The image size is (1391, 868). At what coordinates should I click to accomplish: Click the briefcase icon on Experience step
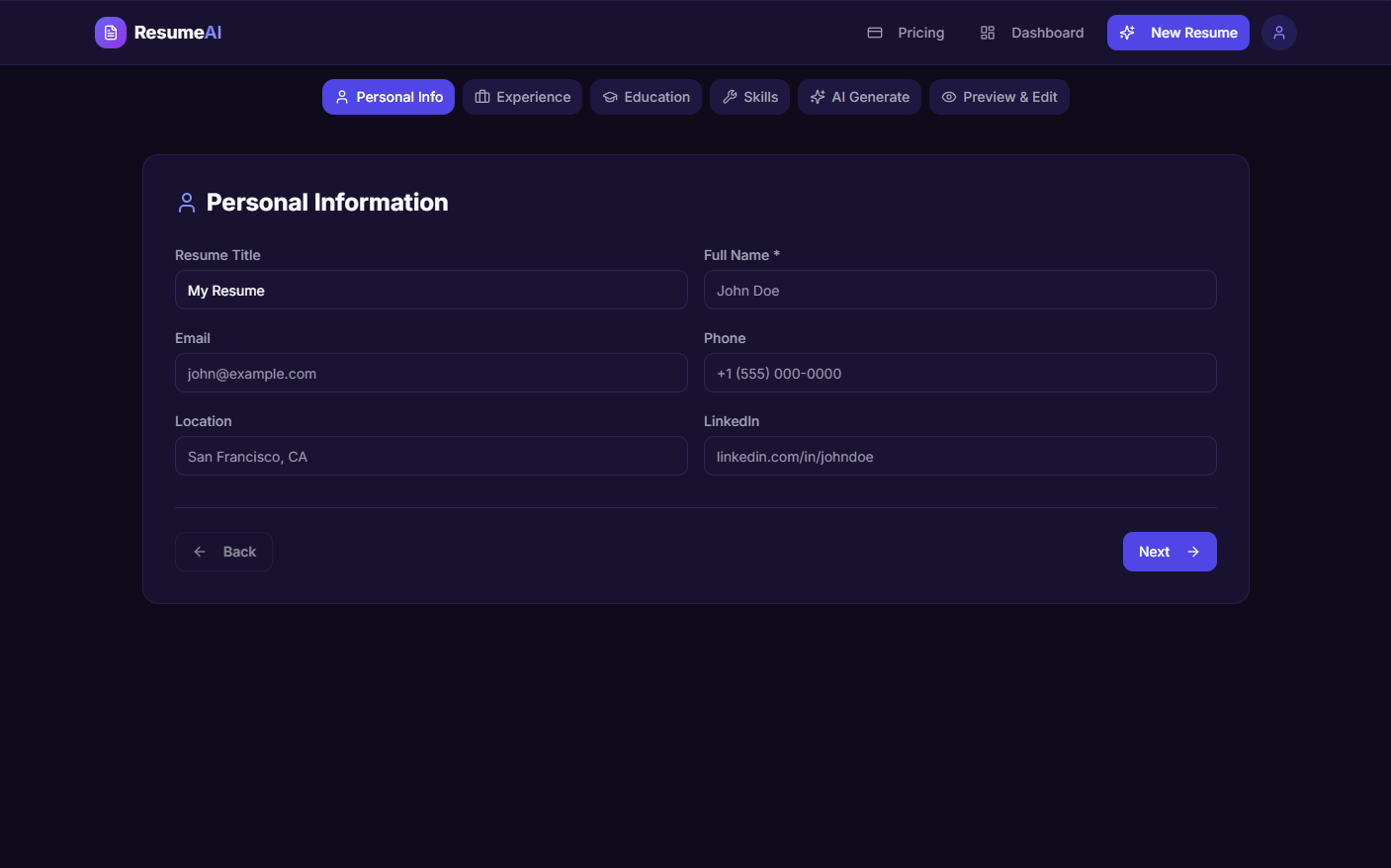[481, 96]
